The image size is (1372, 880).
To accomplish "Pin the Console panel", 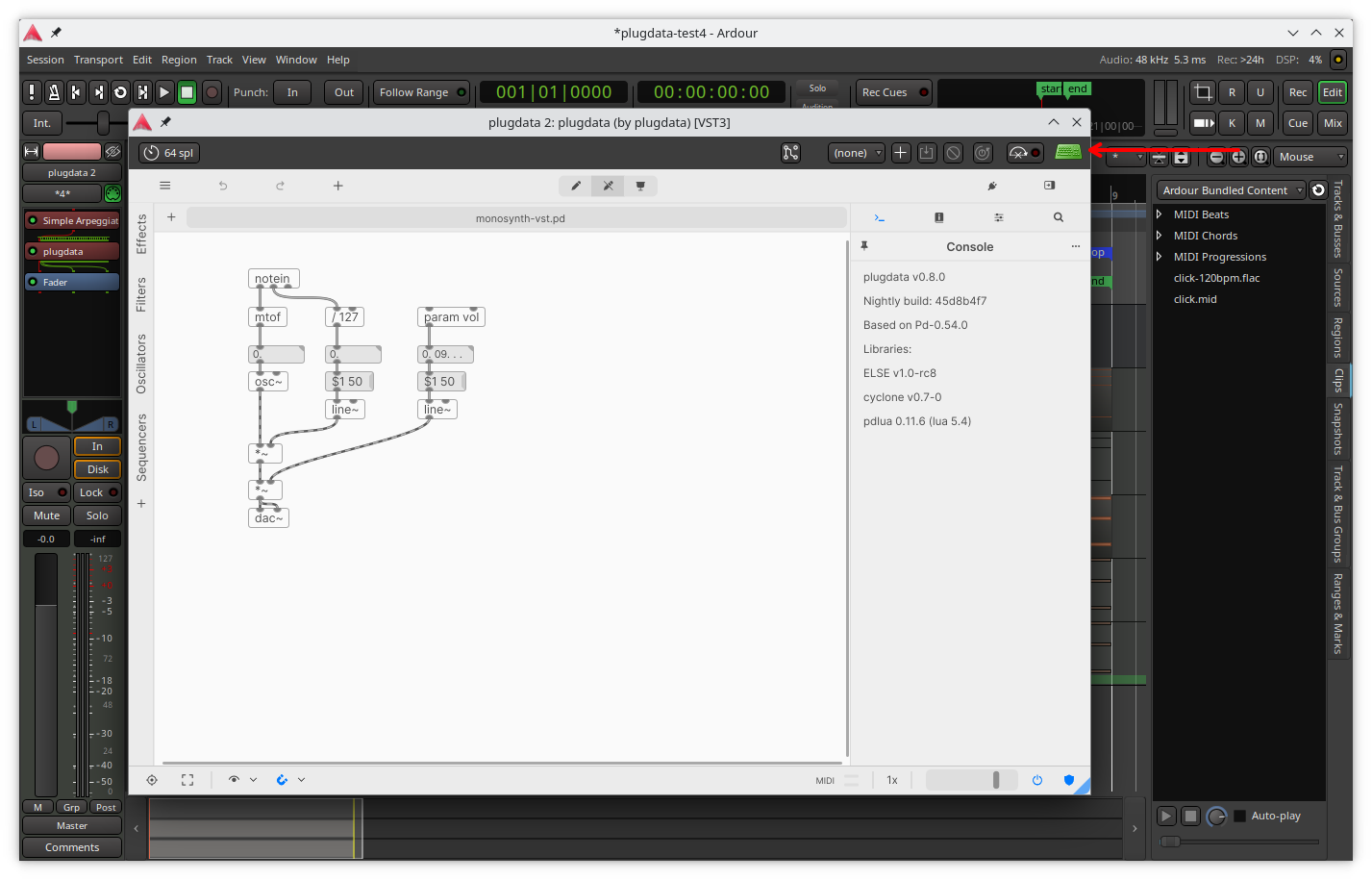I will click(864, 246).
